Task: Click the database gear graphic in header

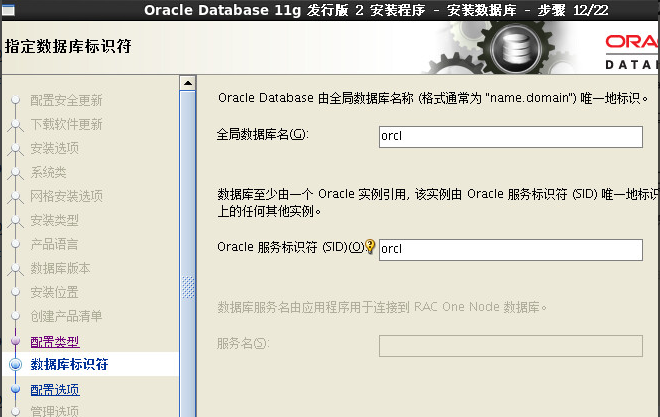Action: point(516,48)
